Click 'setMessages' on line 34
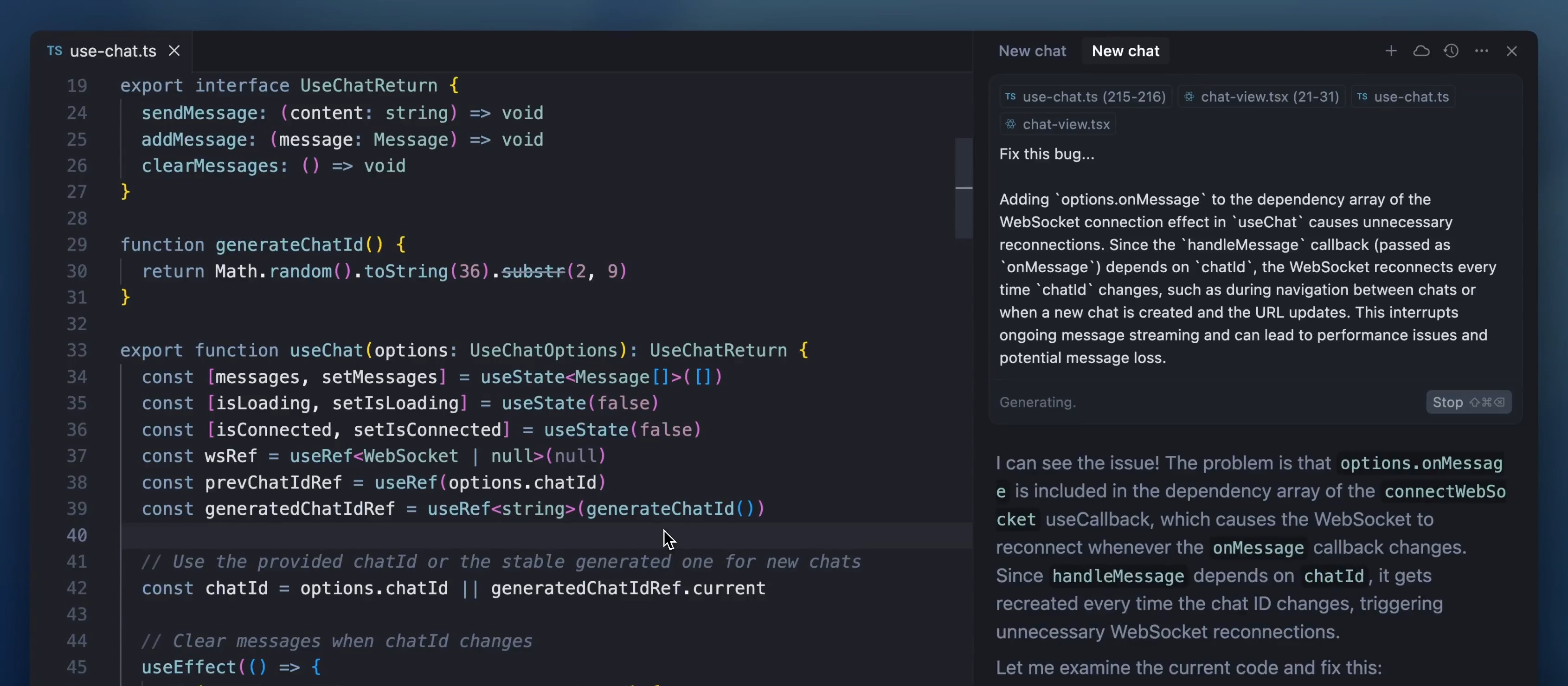1568x686 pixels. (x=379, y=377)
